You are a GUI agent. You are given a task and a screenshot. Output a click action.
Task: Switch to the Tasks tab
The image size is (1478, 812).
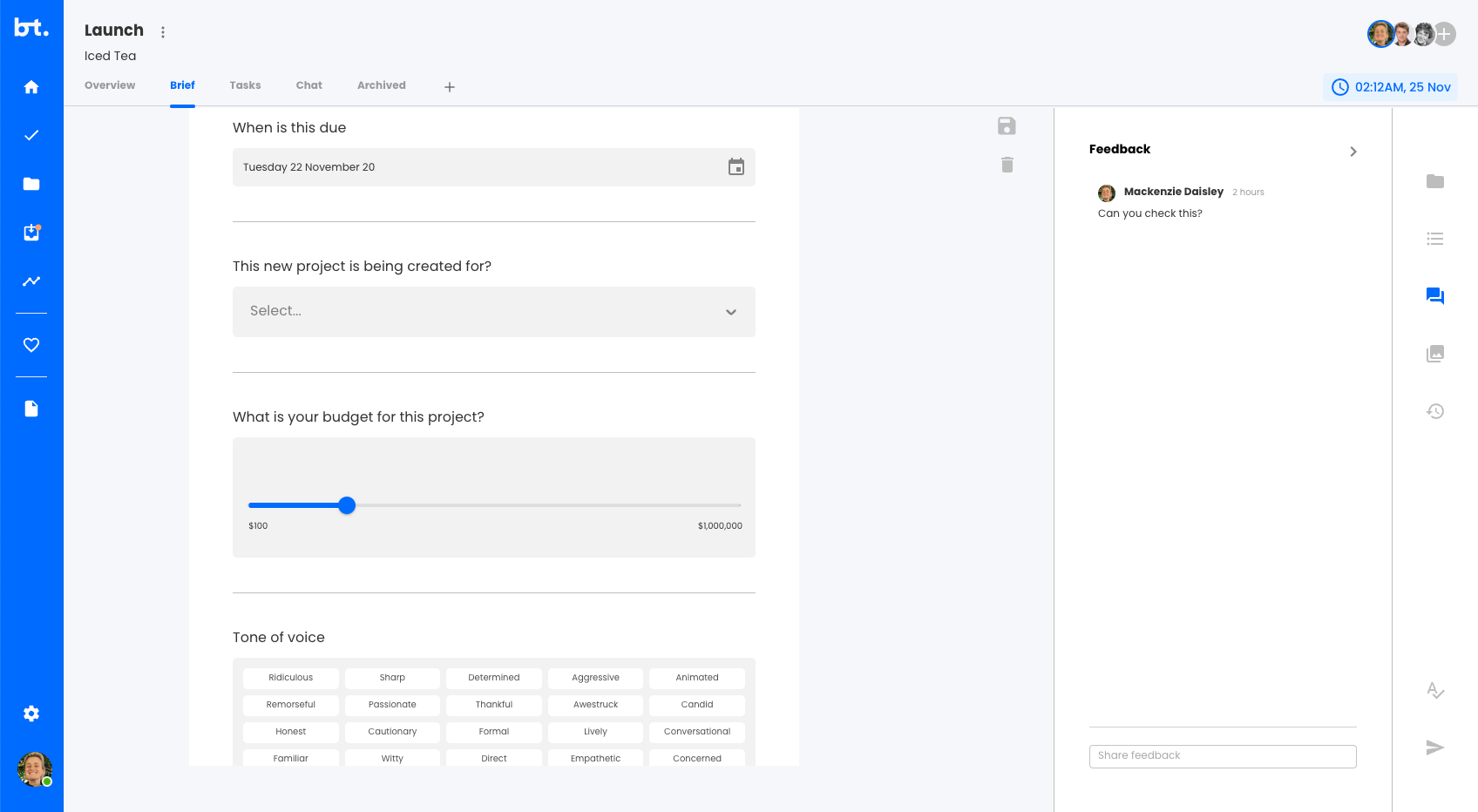point(245,85)
